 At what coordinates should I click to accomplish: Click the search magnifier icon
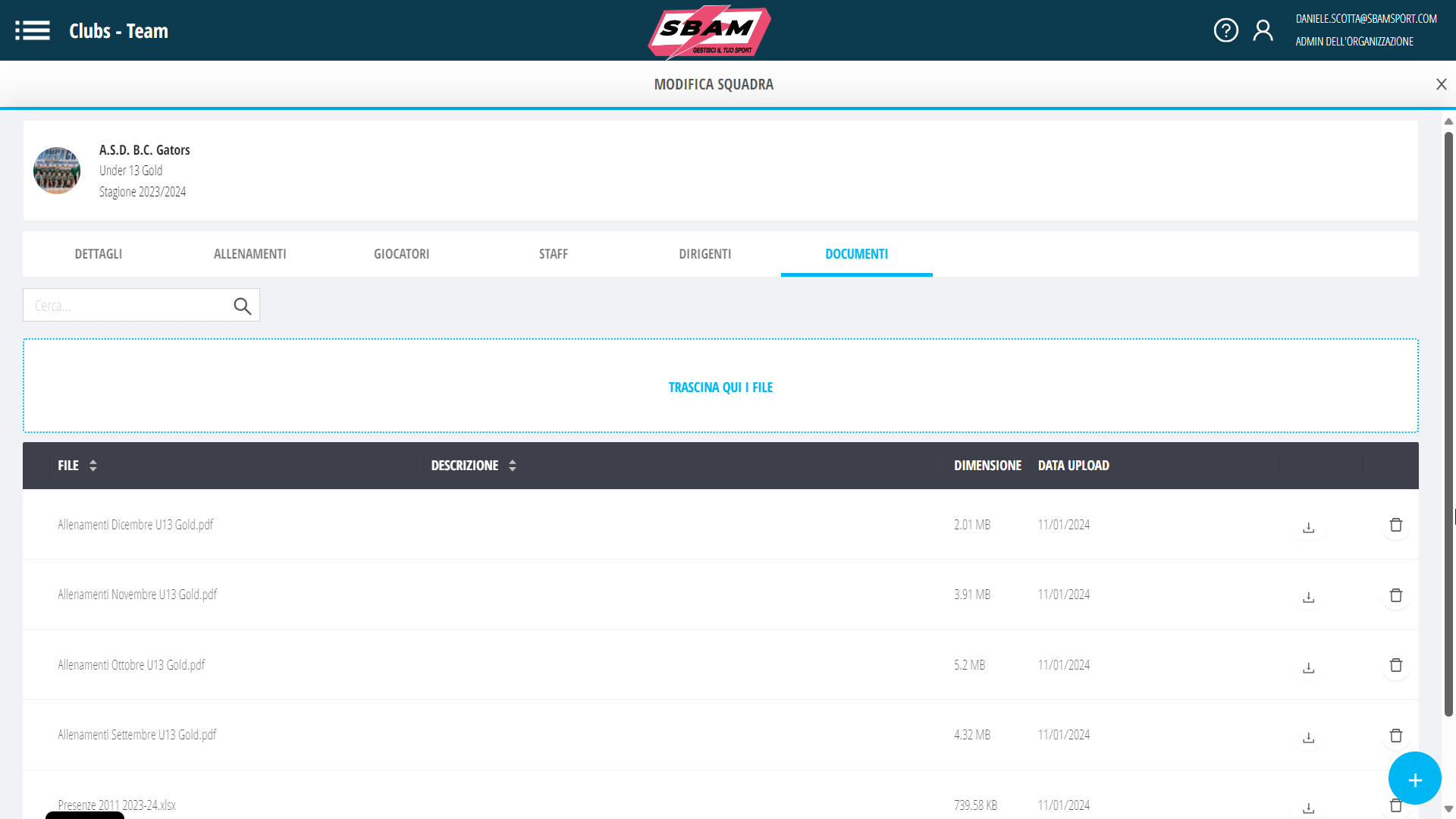click(242, 306)
